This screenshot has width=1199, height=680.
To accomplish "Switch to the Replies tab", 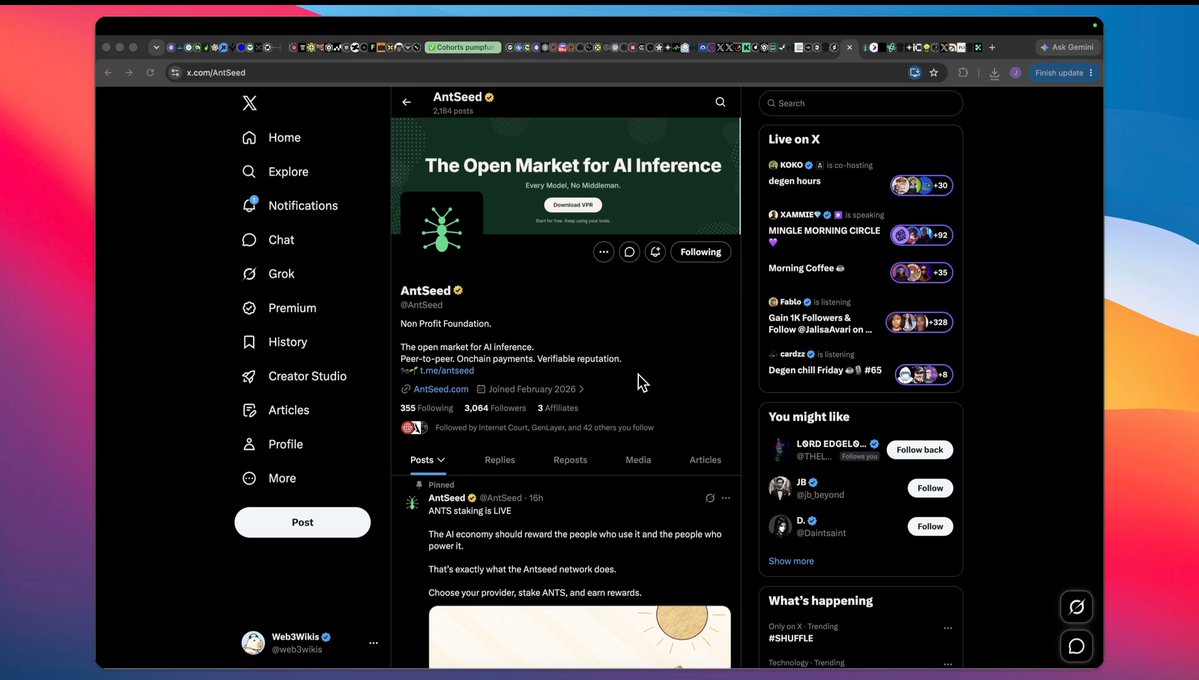I will [x=499, y=460].
